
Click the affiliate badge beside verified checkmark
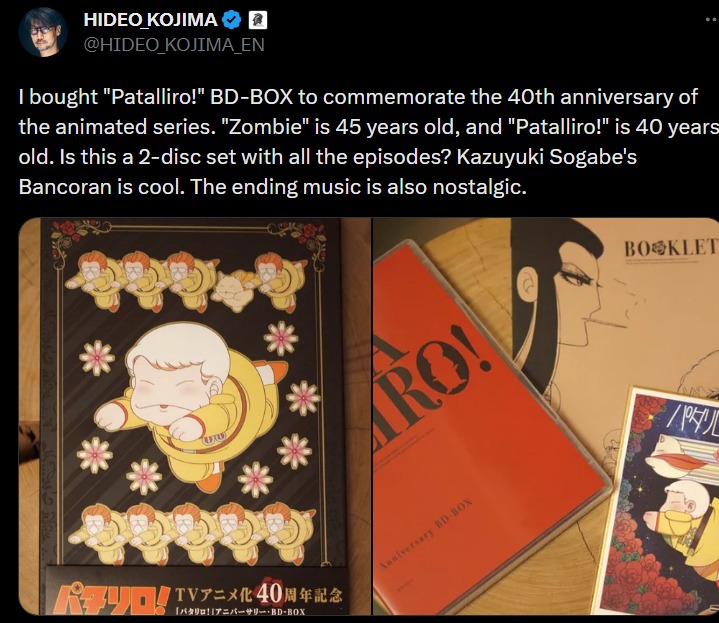coord(257,20)
